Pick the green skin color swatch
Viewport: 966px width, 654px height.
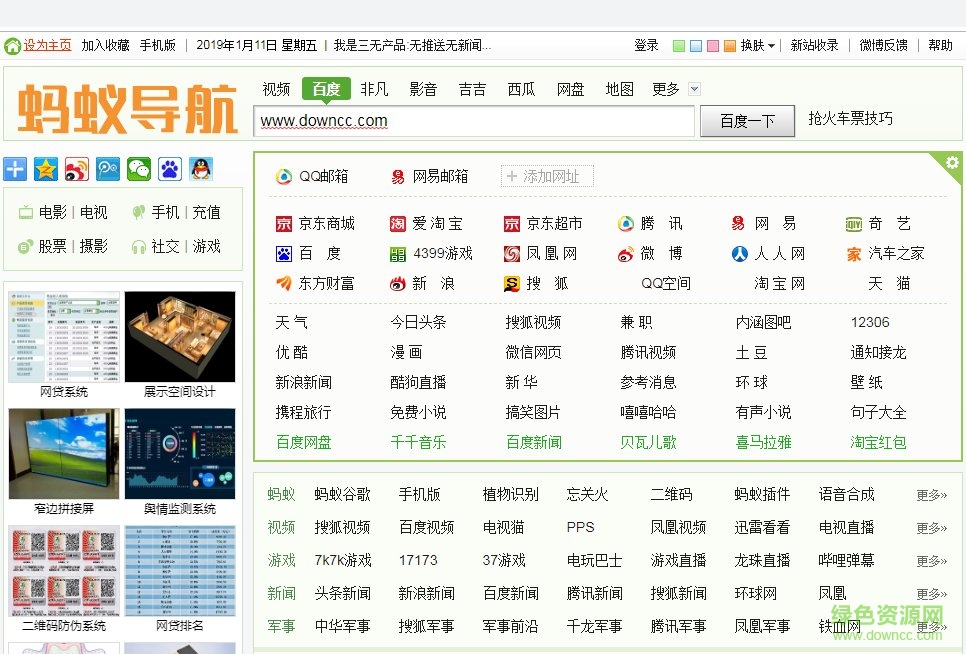(x=678, y=45)
